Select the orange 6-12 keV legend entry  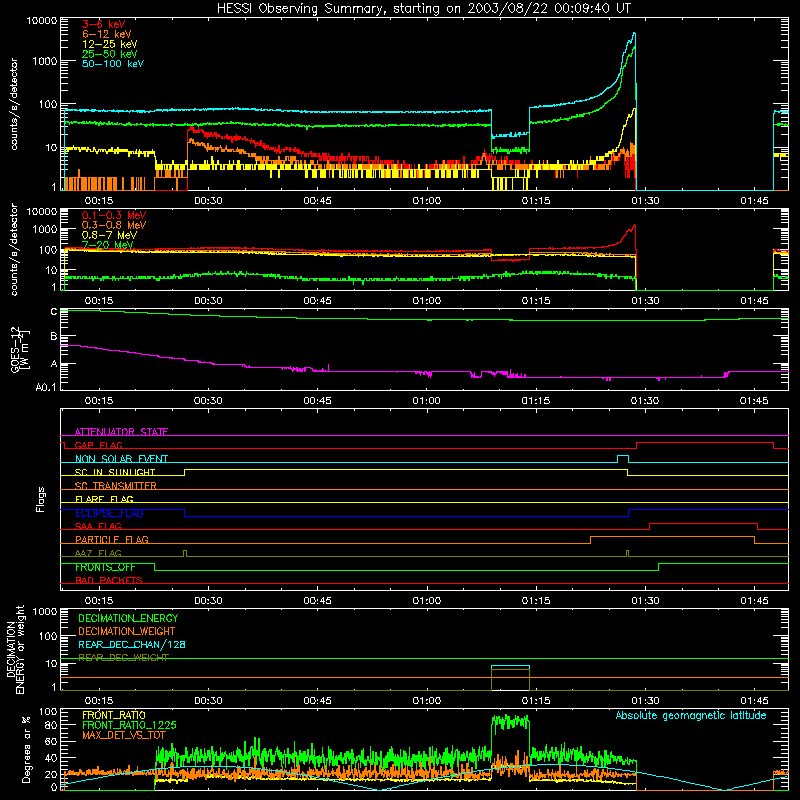pos(107,34)
